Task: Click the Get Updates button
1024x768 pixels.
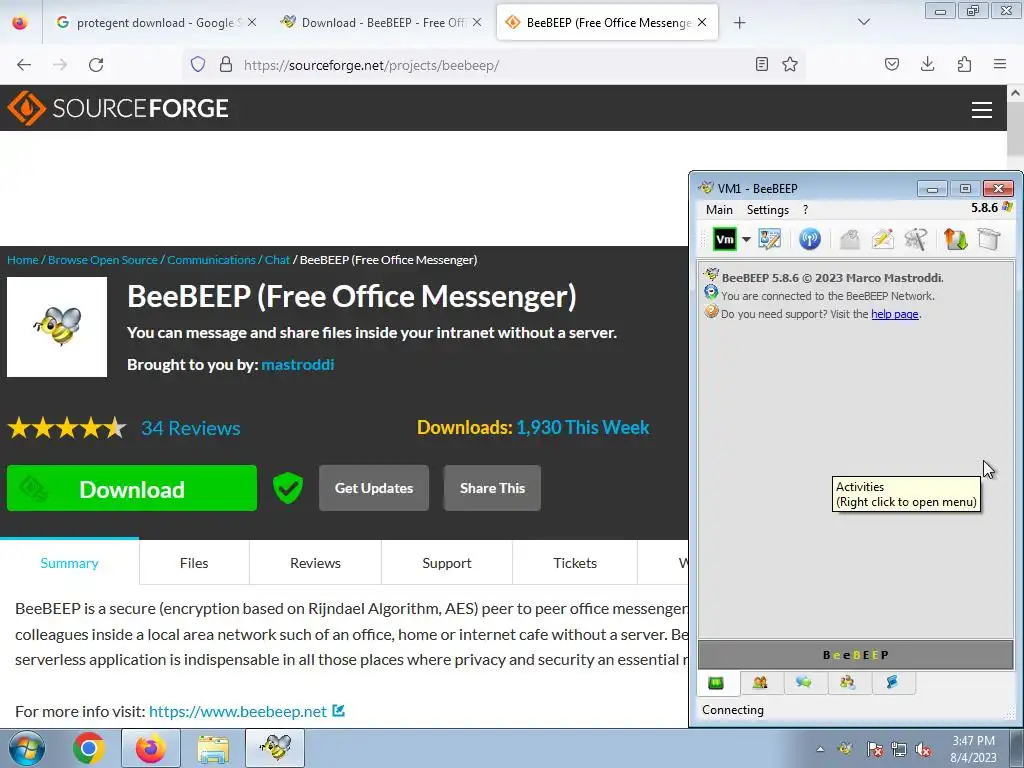Action: point(374,488)
